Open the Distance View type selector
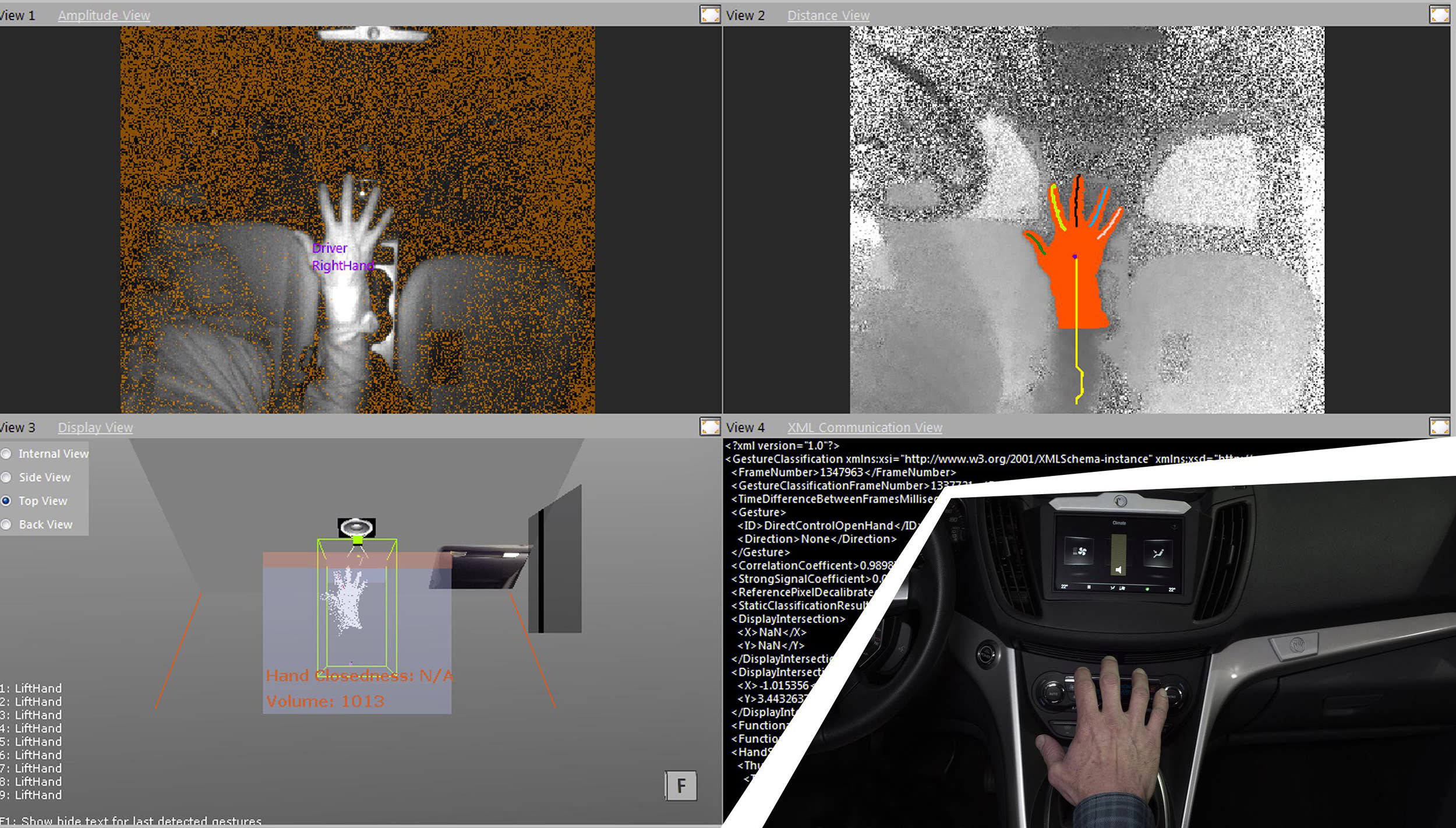Image resolution: width=1456 pixels, height=828 pixels. coord(828,16)
